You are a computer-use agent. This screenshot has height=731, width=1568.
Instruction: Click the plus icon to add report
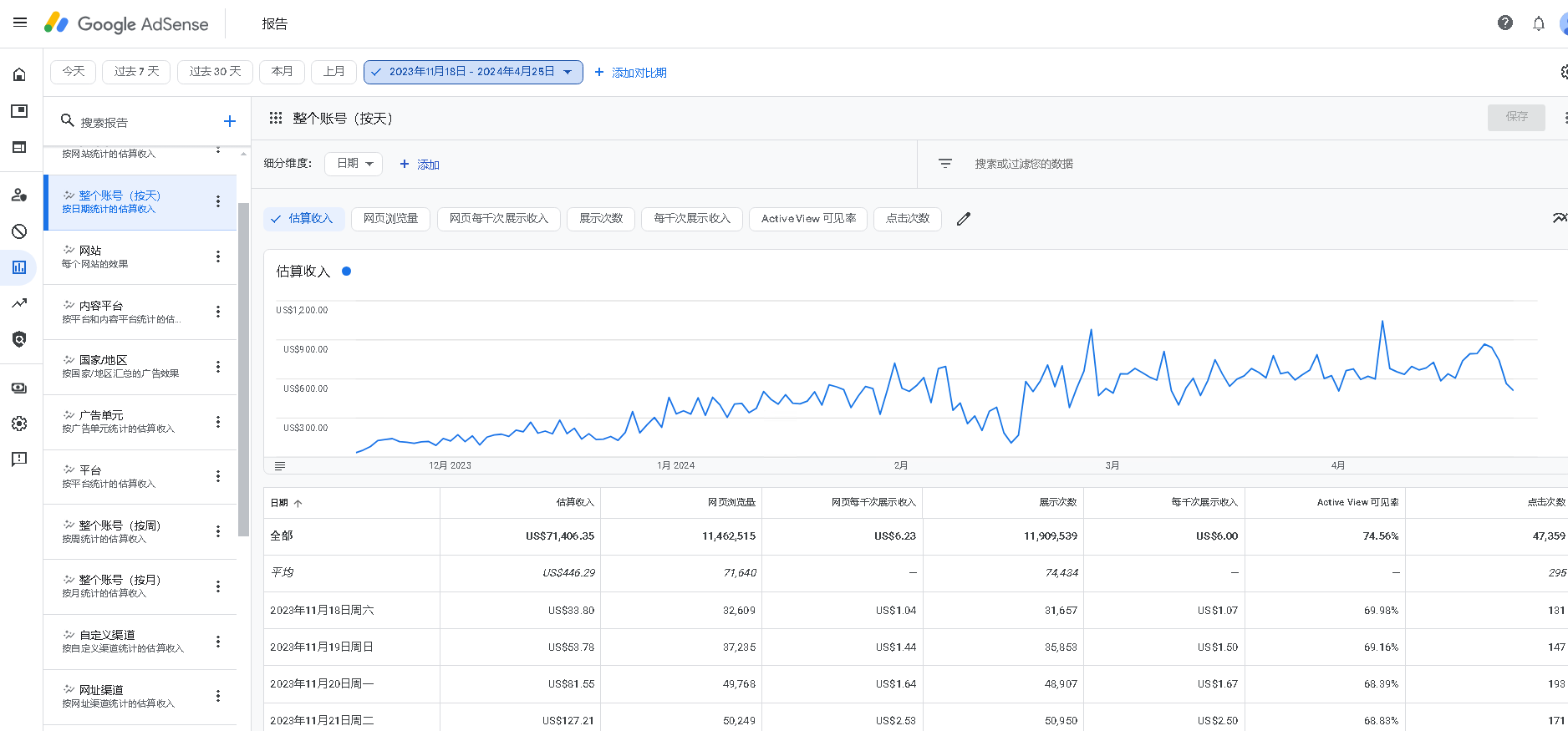pos(230,122)
